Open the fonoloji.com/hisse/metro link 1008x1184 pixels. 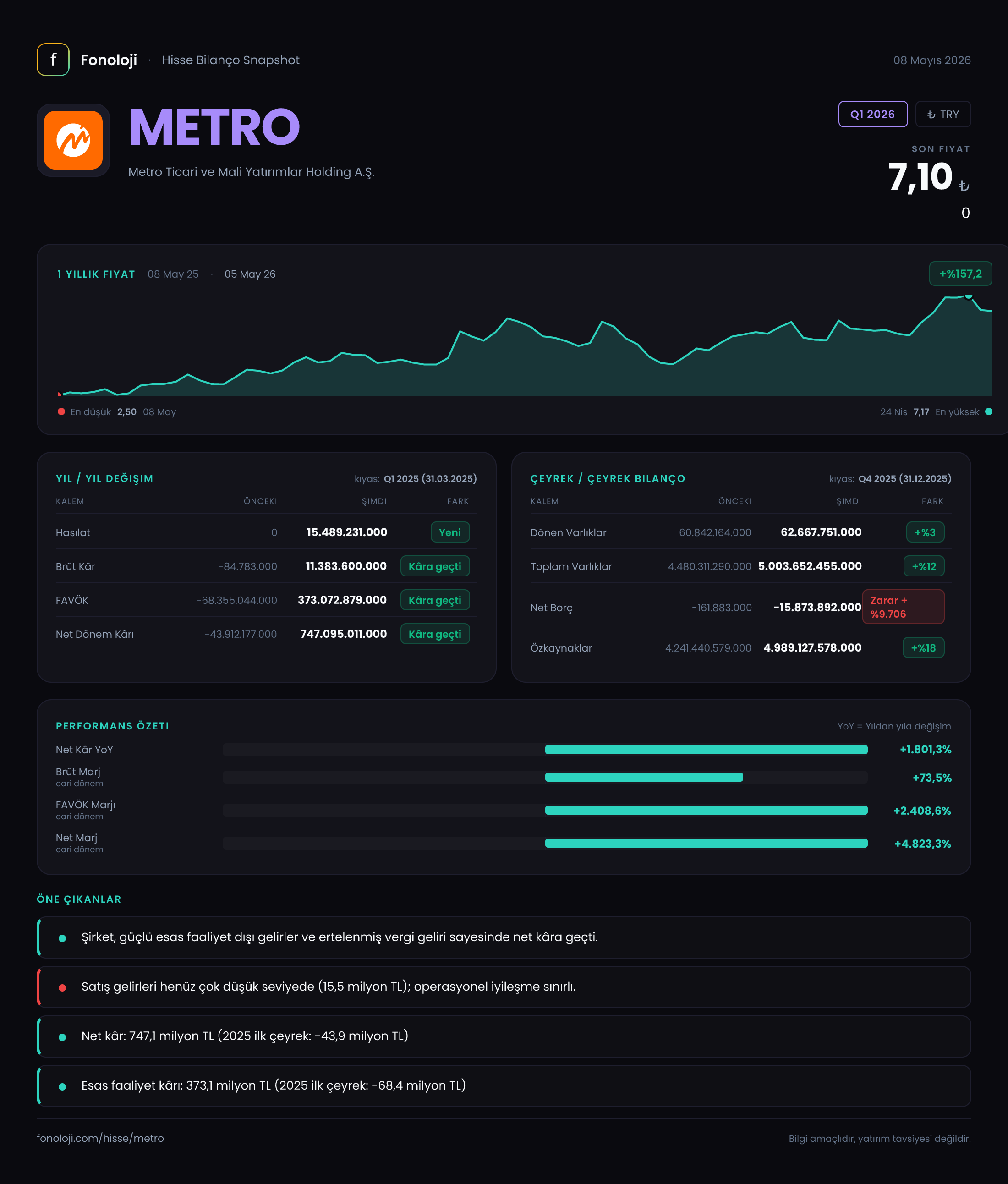[x=100, y=1138]
